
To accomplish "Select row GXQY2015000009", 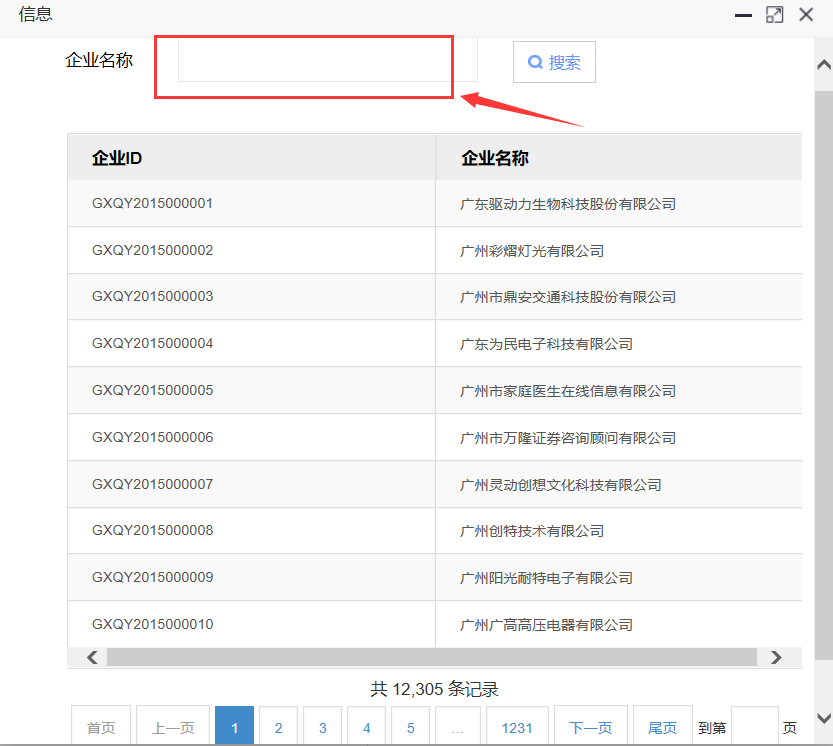I will 435,577.
